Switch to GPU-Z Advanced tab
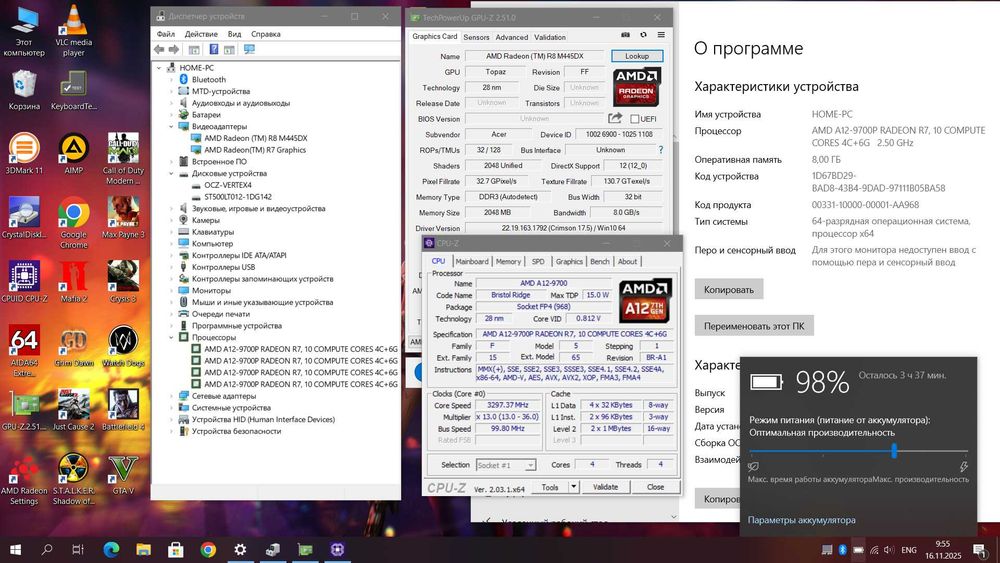 click(511, 37)
